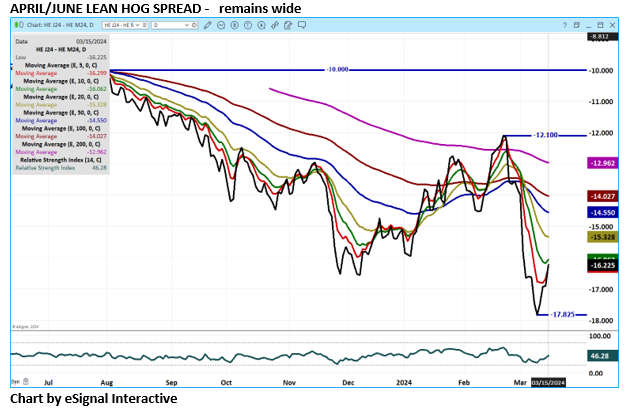Click the Dyn label at bottom left

coord(14,382)
